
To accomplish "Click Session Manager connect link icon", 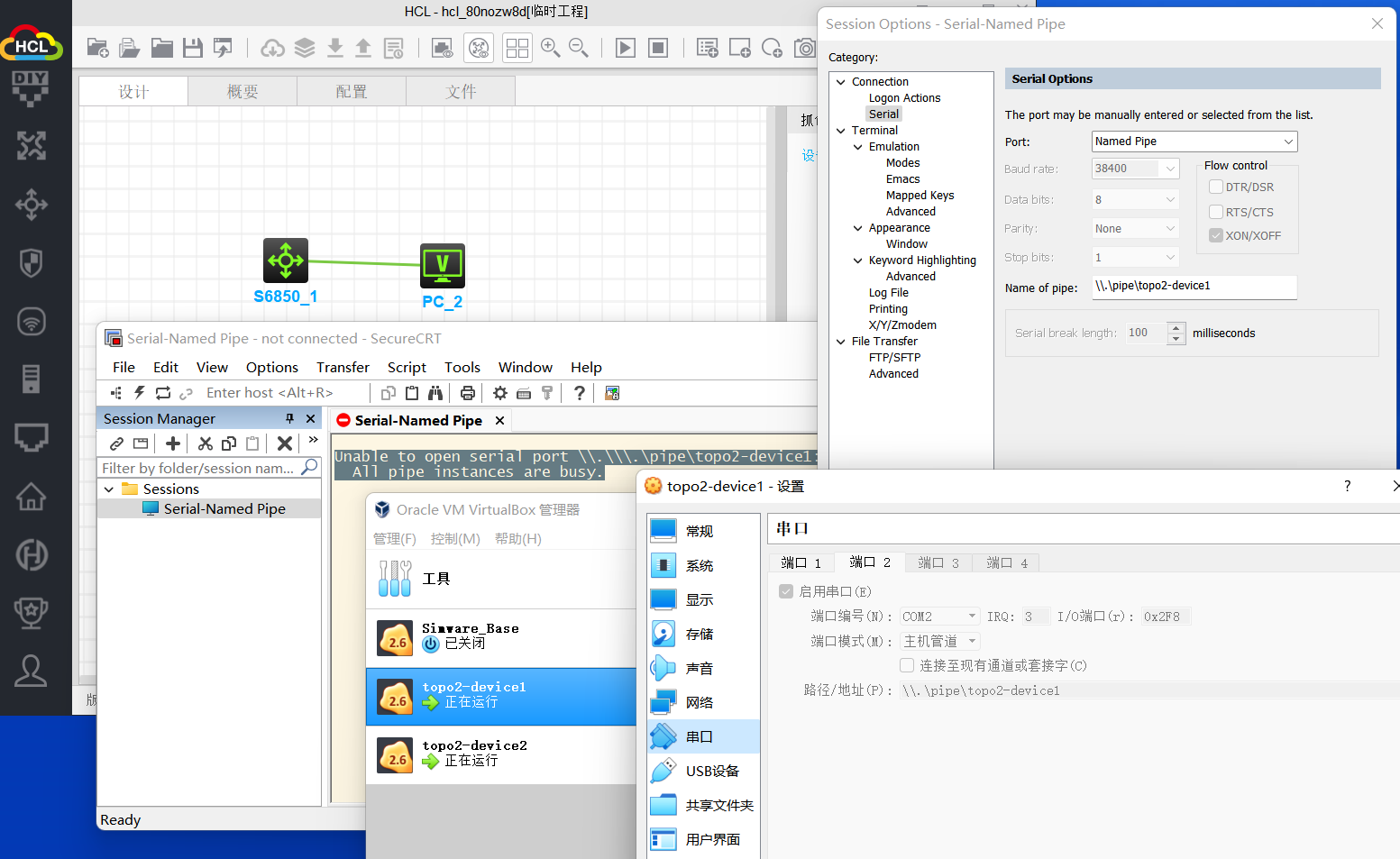I will [117, 443].
